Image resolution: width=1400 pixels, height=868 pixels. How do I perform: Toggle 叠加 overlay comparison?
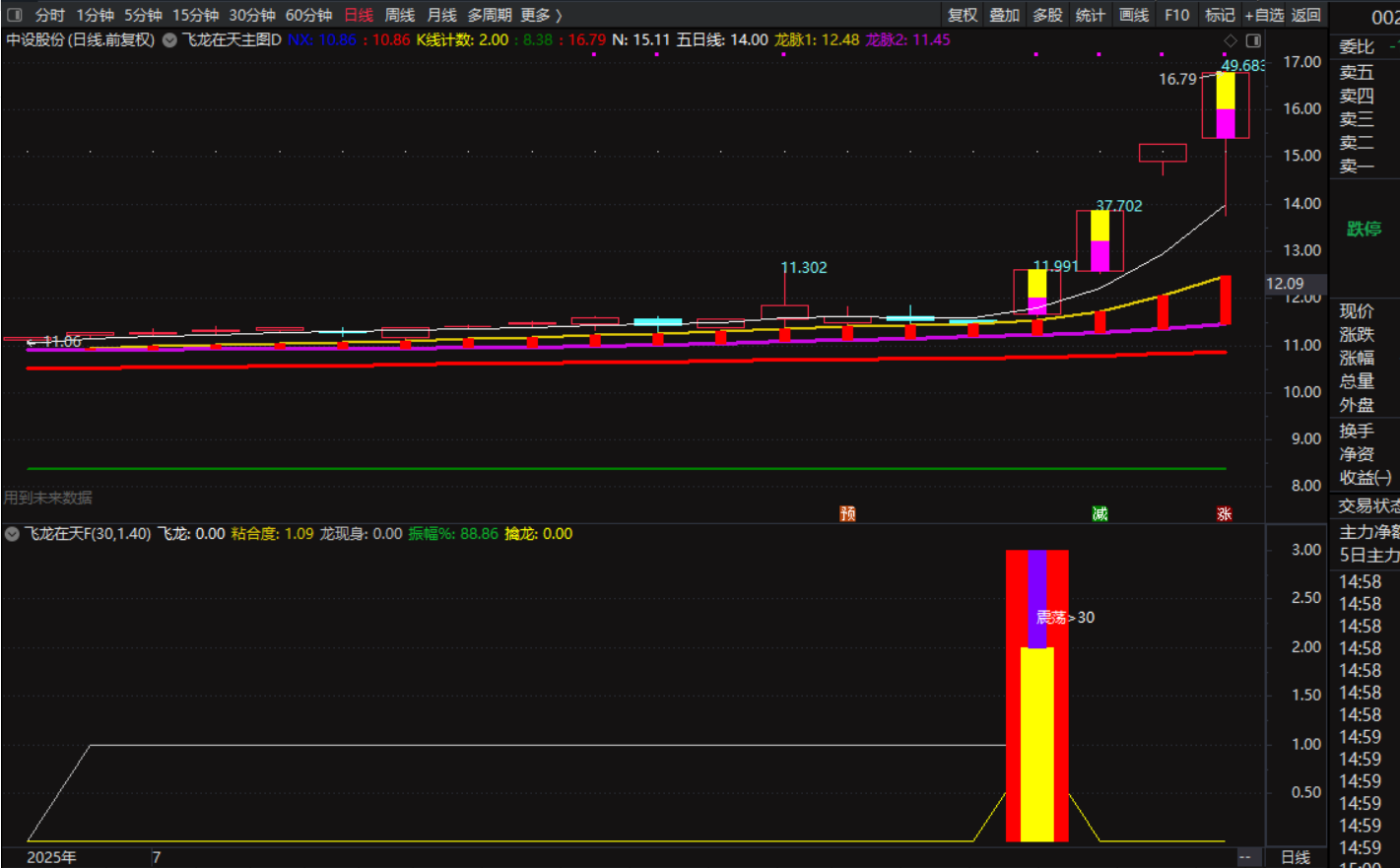1005,15
